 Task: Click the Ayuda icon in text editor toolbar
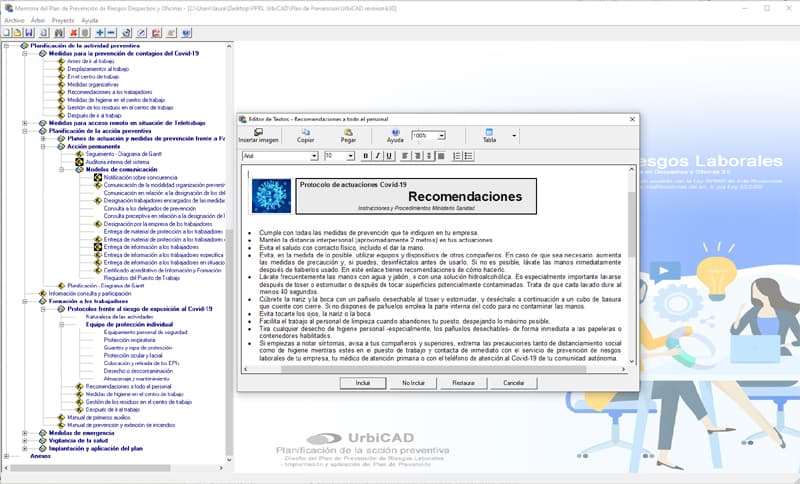(x=395, y=136)
